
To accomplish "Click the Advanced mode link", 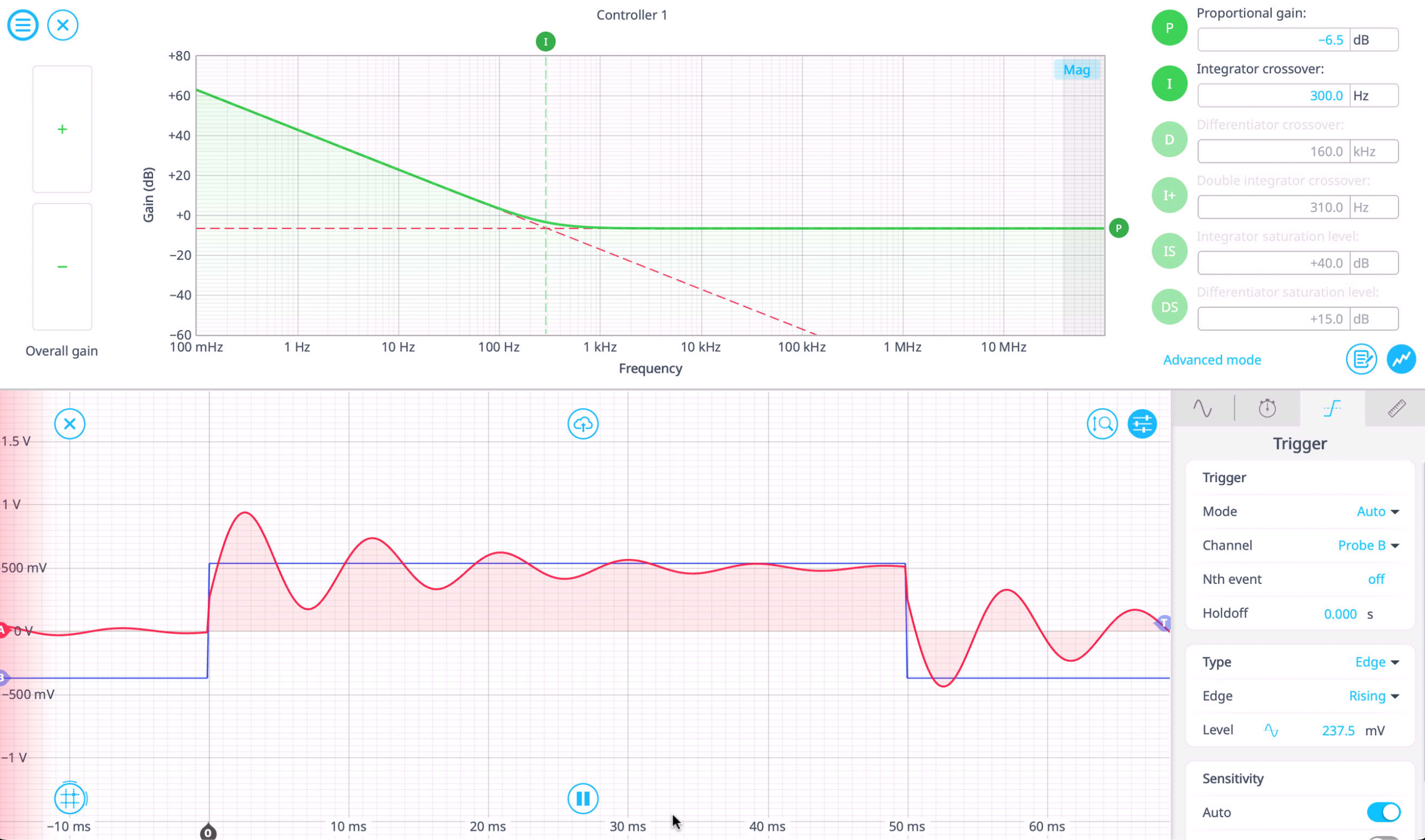I will 1212,360.
